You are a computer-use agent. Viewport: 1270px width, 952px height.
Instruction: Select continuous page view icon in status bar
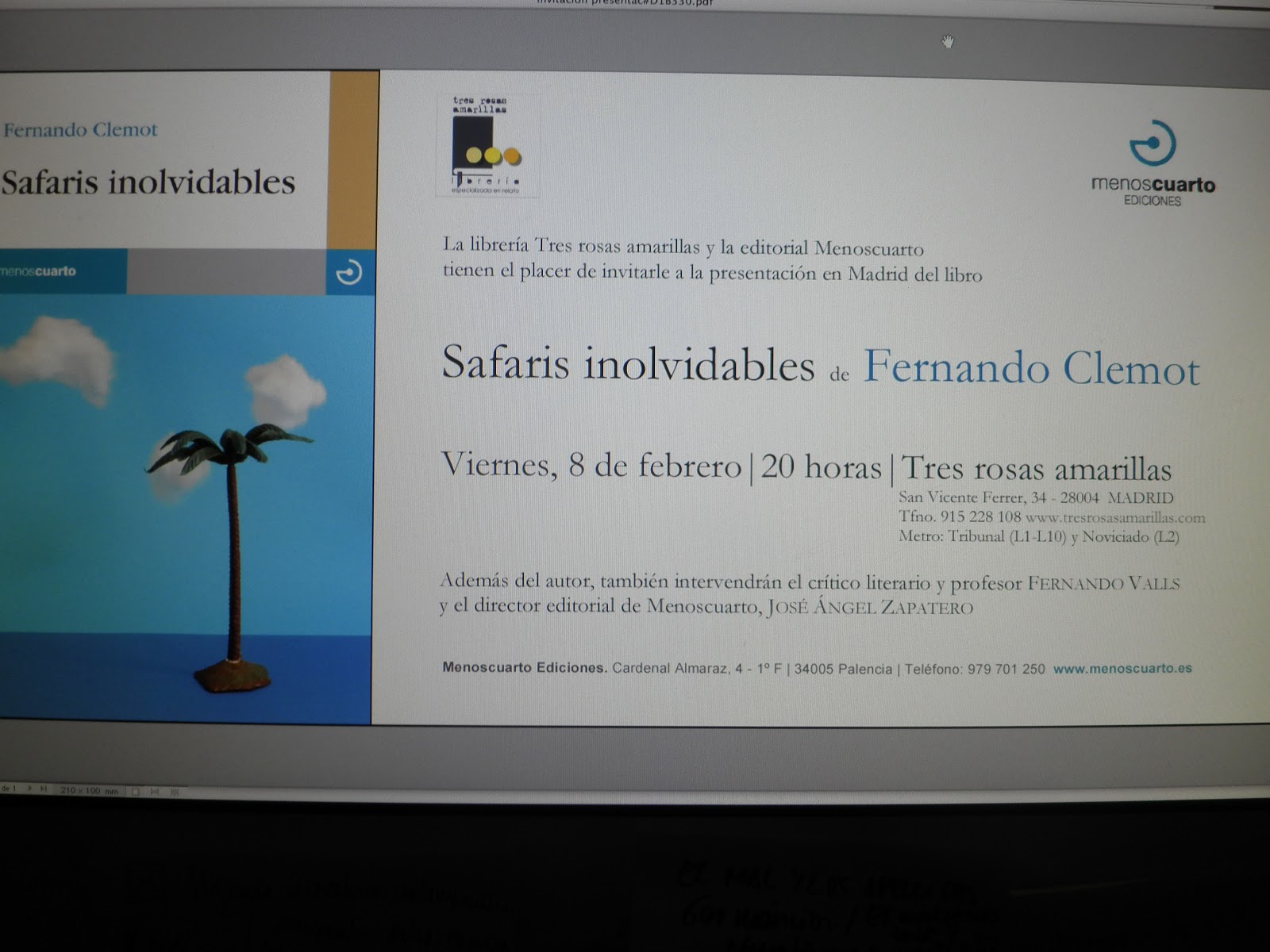(155, 791)
